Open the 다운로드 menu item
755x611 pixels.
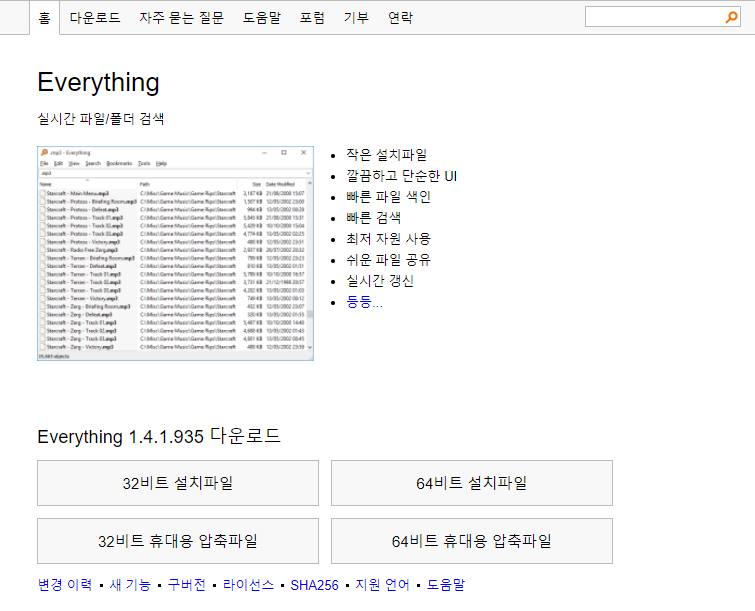95,18
